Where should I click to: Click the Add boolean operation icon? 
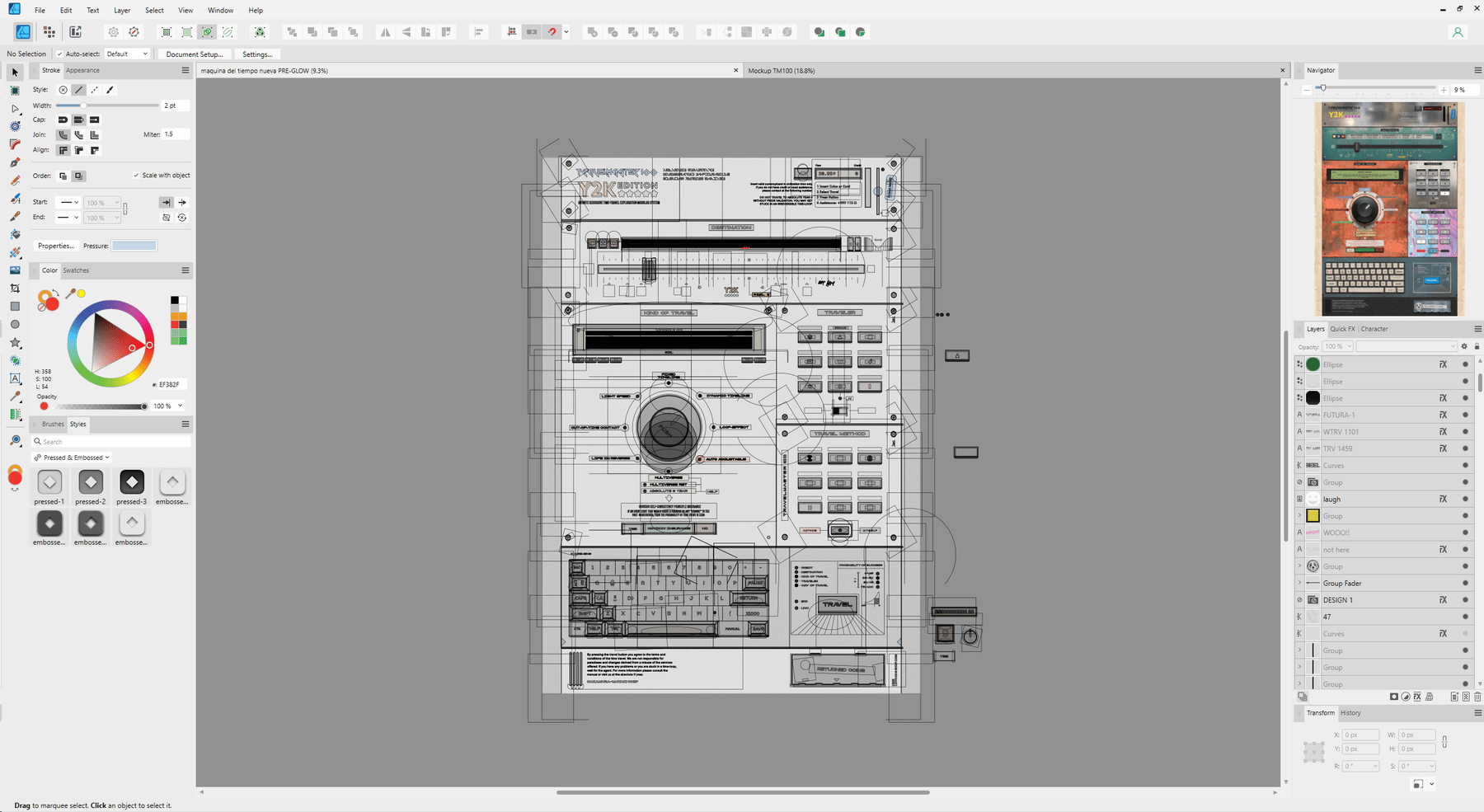coord(592,32)
